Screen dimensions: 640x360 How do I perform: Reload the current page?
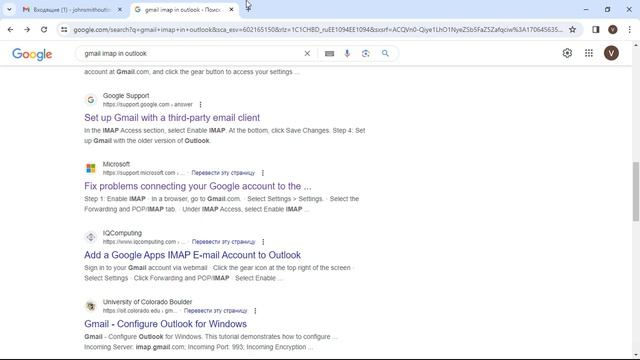coord(44,29)
